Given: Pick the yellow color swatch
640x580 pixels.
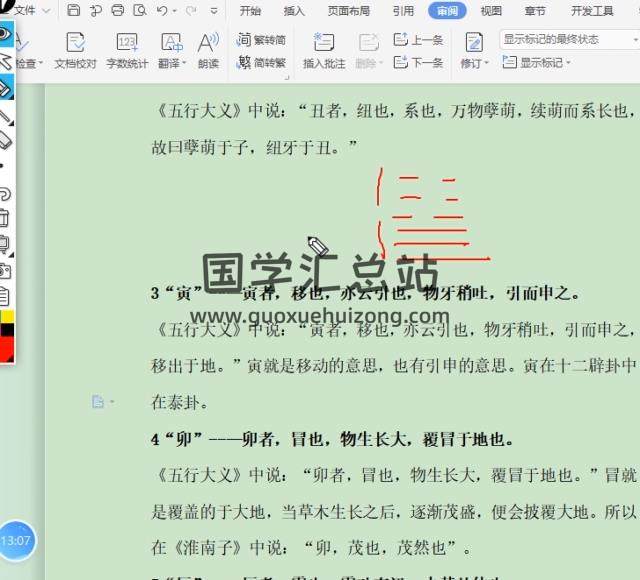Looking at the screenshot, I should [x=6, y=317].
